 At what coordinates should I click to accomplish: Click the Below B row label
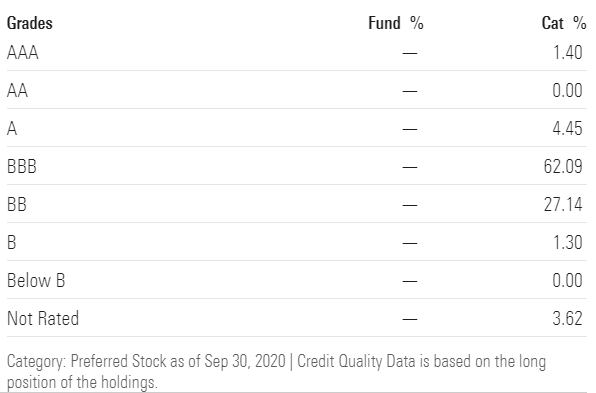point(36,280)
